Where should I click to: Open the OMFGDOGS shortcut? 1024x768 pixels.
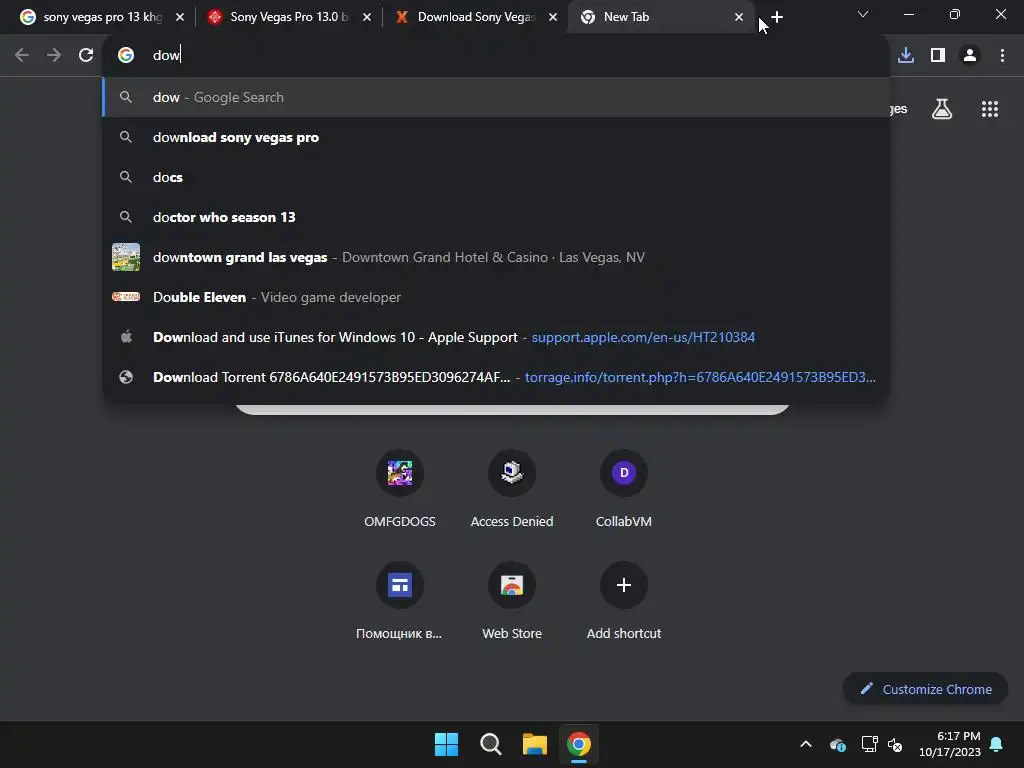point(400,488)
